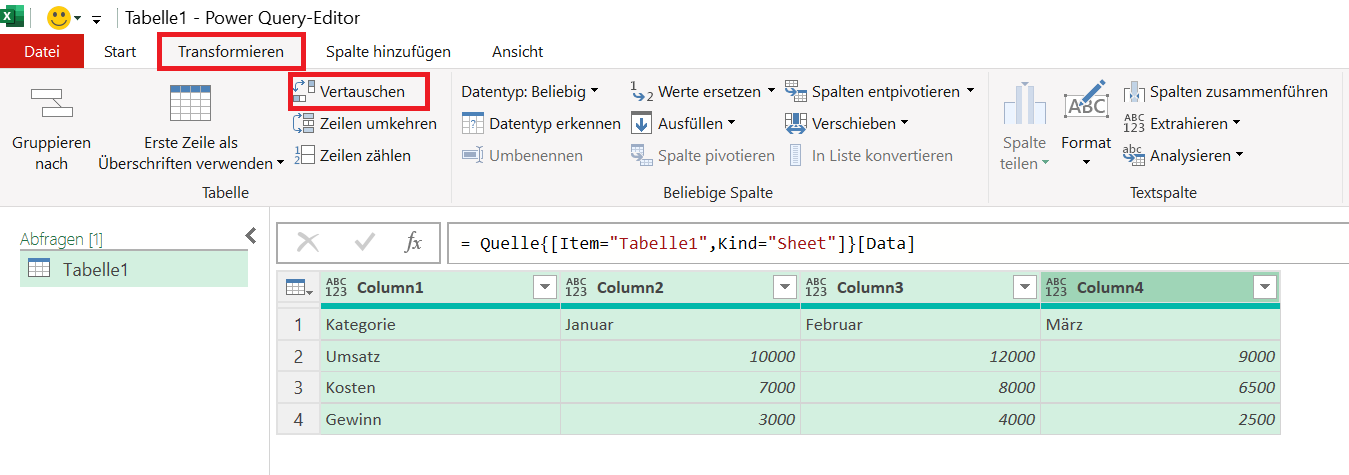The height and width of the screenshot is (475, 1349).
Task: Click the Column1 data type icon
Action: pyautogui.click(x=336, y=288)
